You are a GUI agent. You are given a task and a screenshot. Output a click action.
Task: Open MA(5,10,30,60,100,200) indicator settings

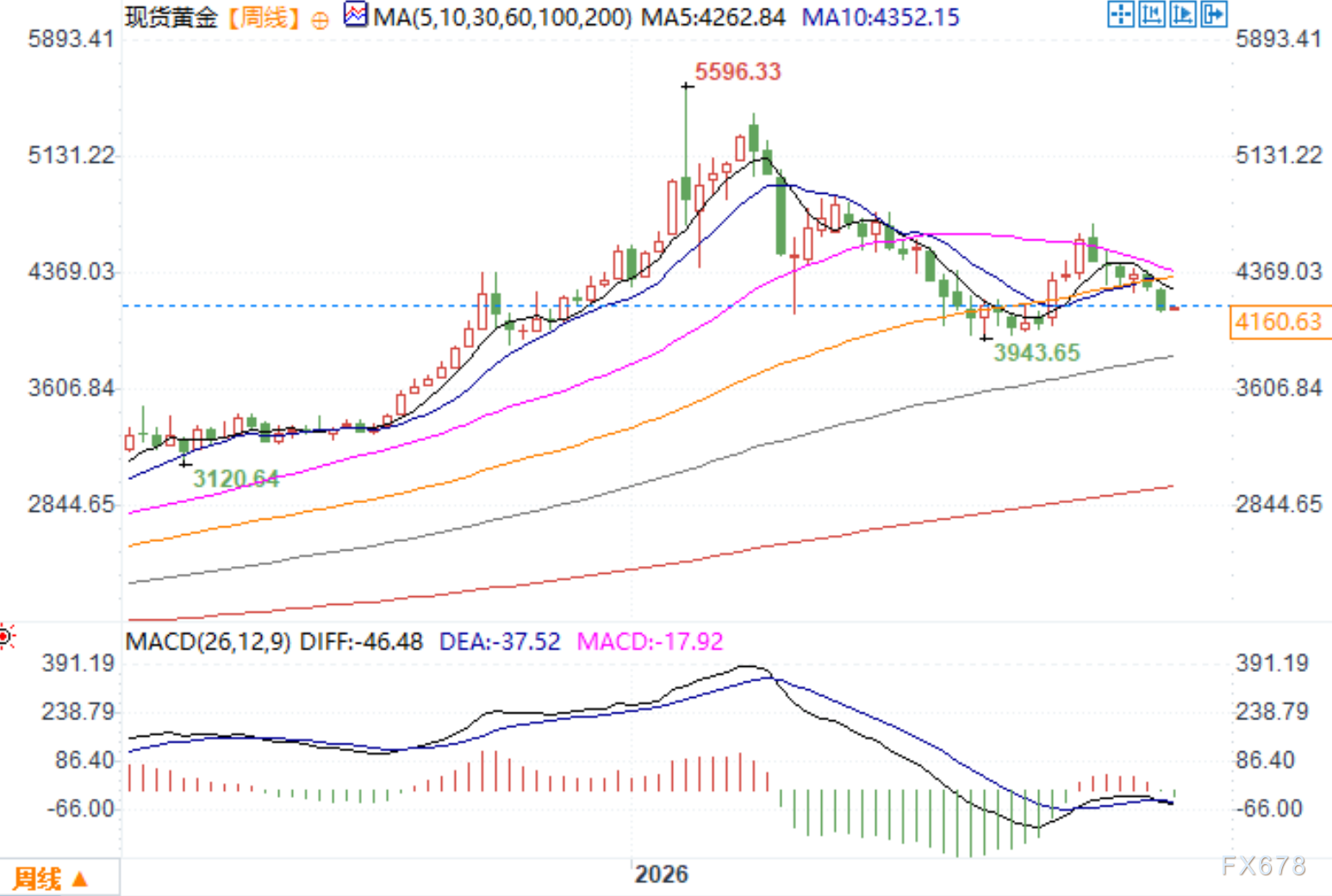502,17
